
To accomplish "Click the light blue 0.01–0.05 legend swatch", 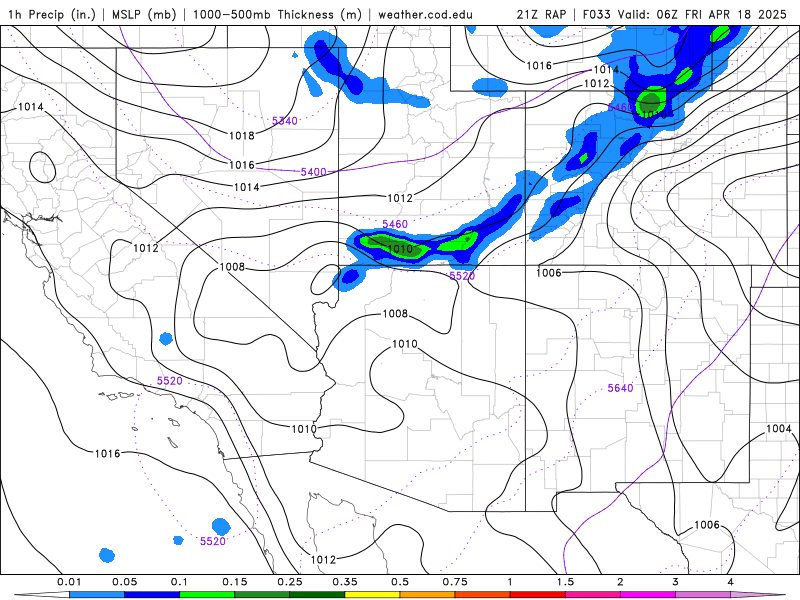I will tap(97, 595).
